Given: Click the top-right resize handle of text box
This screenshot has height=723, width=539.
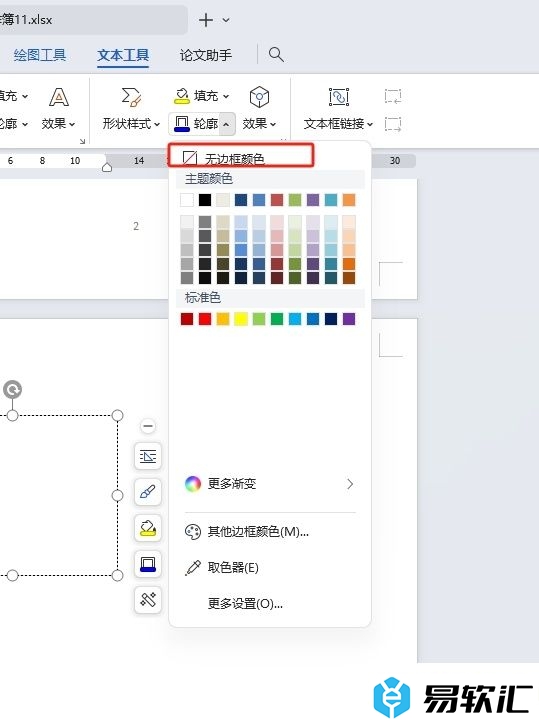Looking at the screenshot, I should tap(118, 415).
